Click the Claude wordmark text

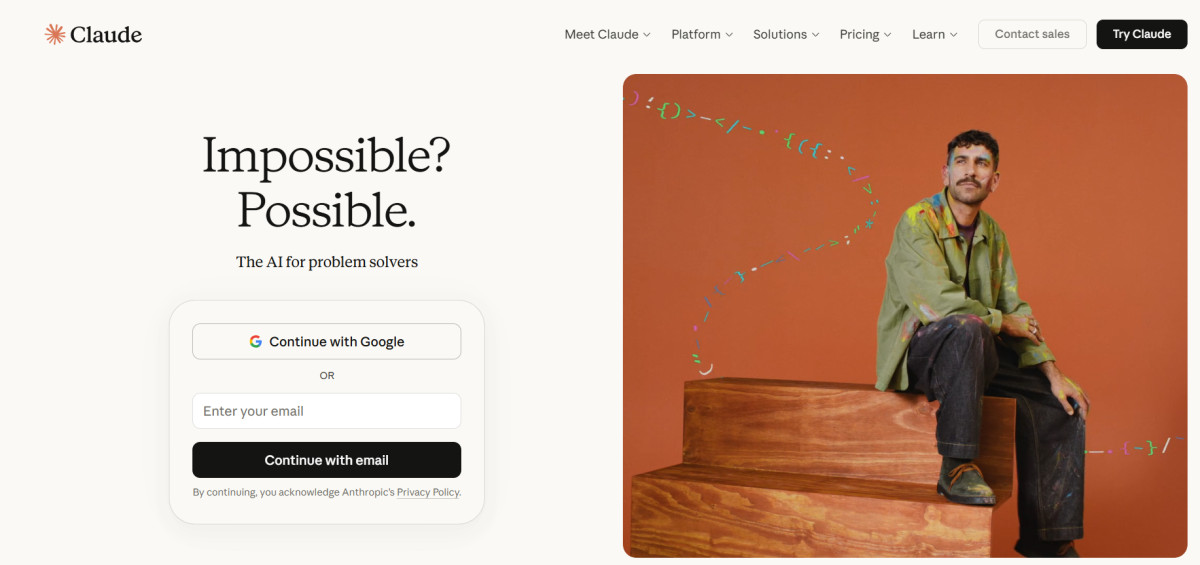click(x=106, y=34)
